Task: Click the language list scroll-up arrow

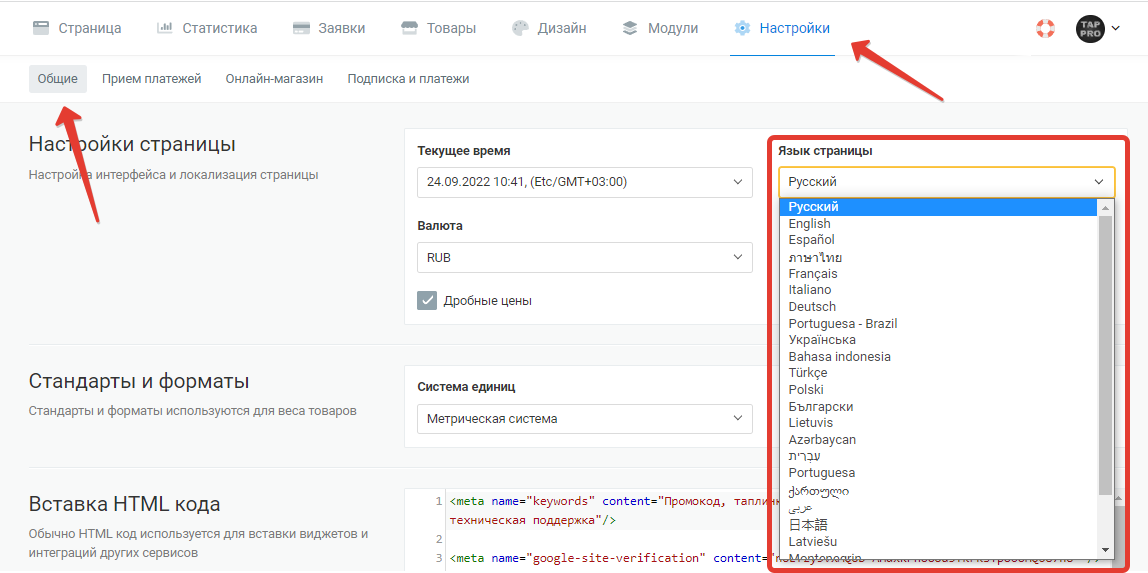Action: tap(1106, 207)
